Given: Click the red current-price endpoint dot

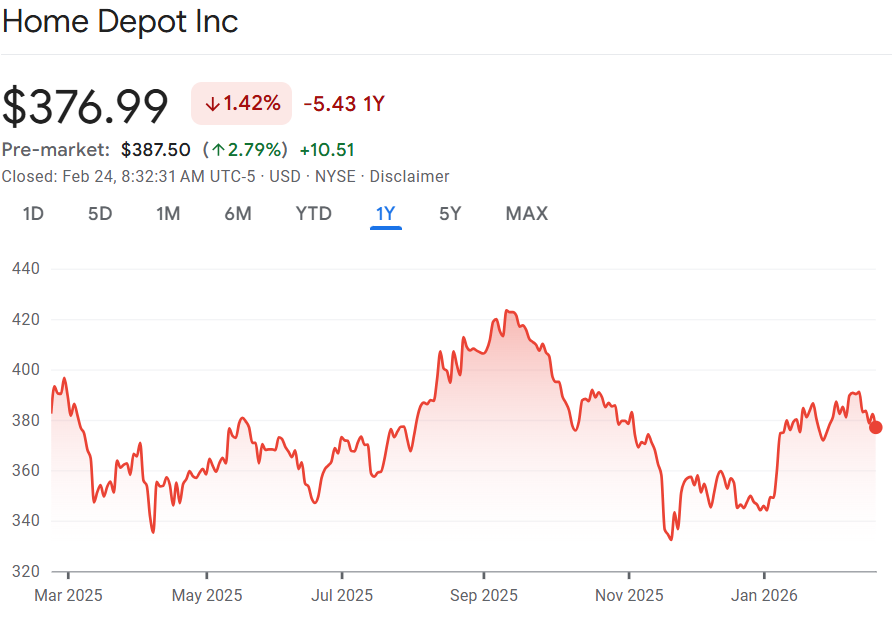Looking at the screenshot, I should (x=876, y=427).
